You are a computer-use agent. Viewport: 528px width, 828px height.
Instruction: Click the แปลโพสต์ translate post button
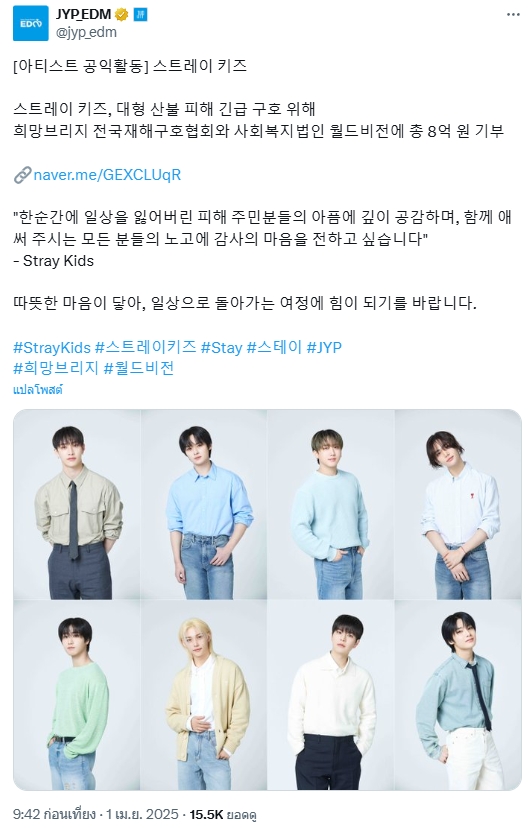tap(37, 390)
